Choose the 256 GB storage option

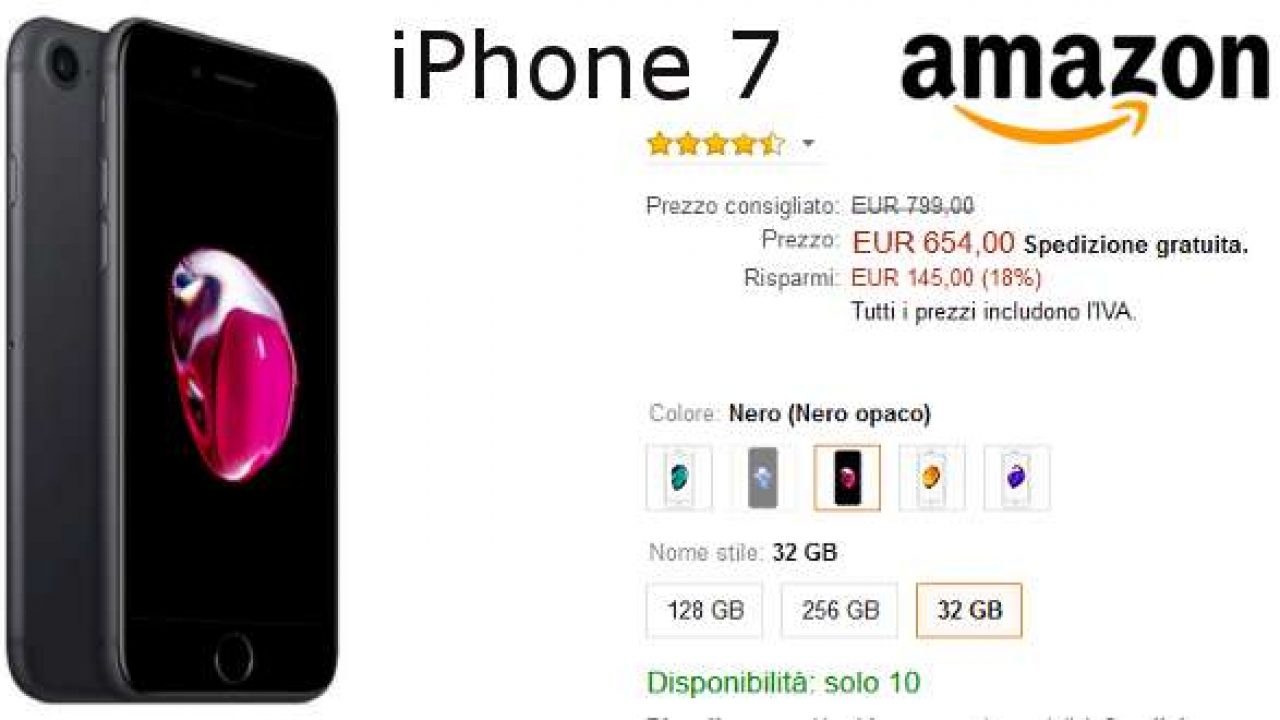click(840, 610)
